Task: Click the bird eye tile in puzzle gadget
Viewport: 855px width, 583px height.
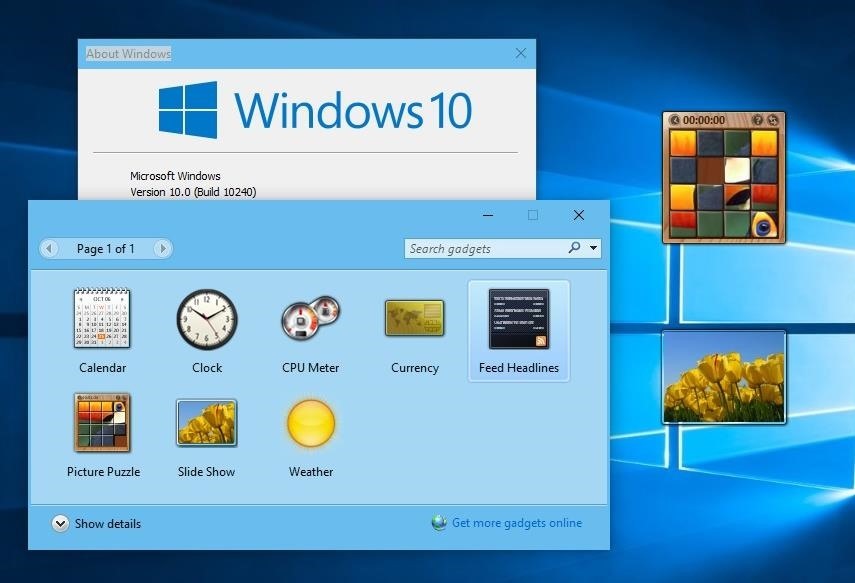Action: (764, 225)
